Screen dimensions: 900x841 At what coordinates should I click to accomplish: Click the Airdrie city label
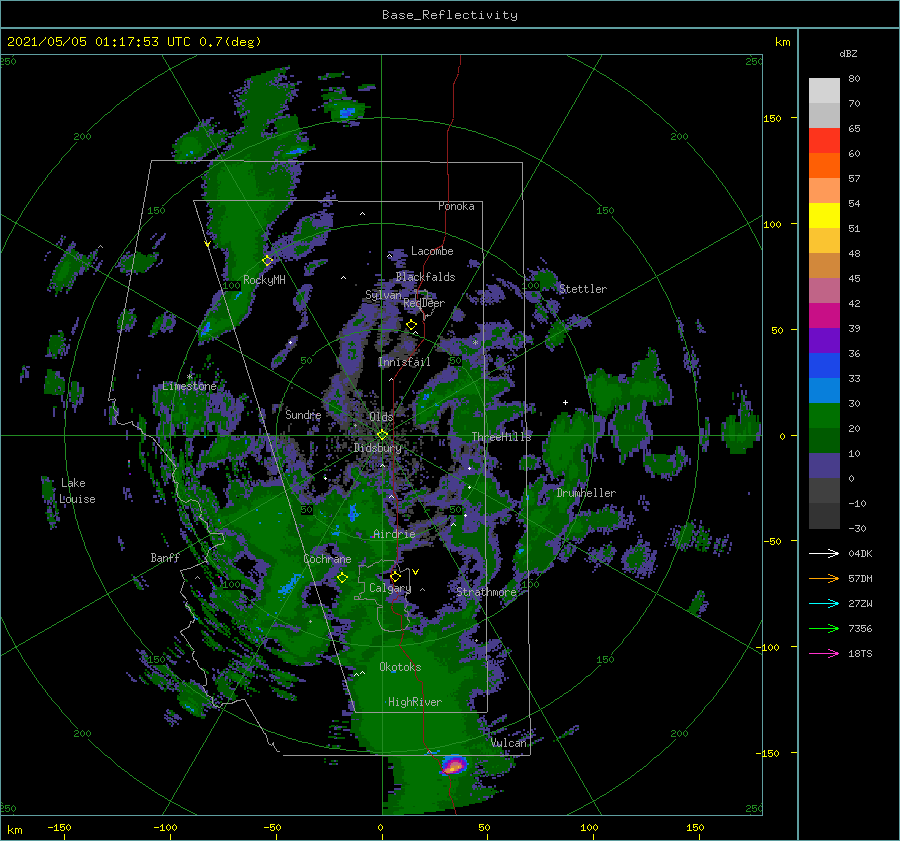tap(394, 534)
